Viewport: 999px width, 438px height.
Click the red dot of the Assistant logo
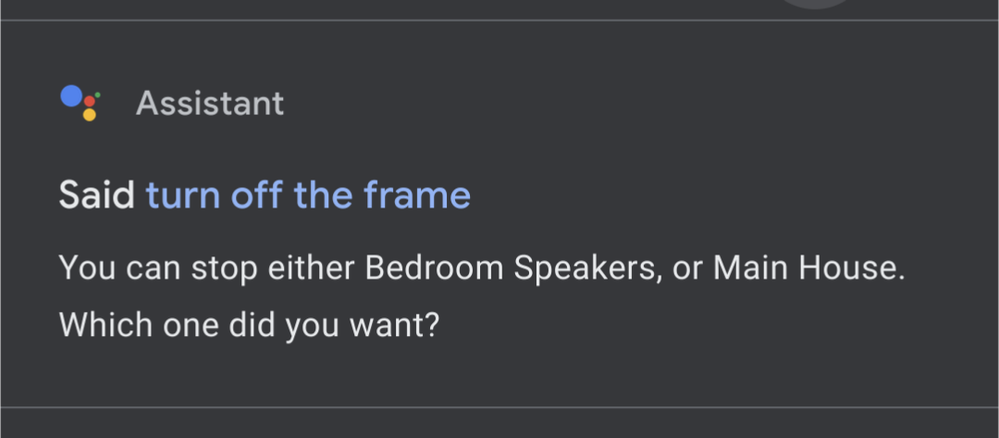tap(89, 101)
